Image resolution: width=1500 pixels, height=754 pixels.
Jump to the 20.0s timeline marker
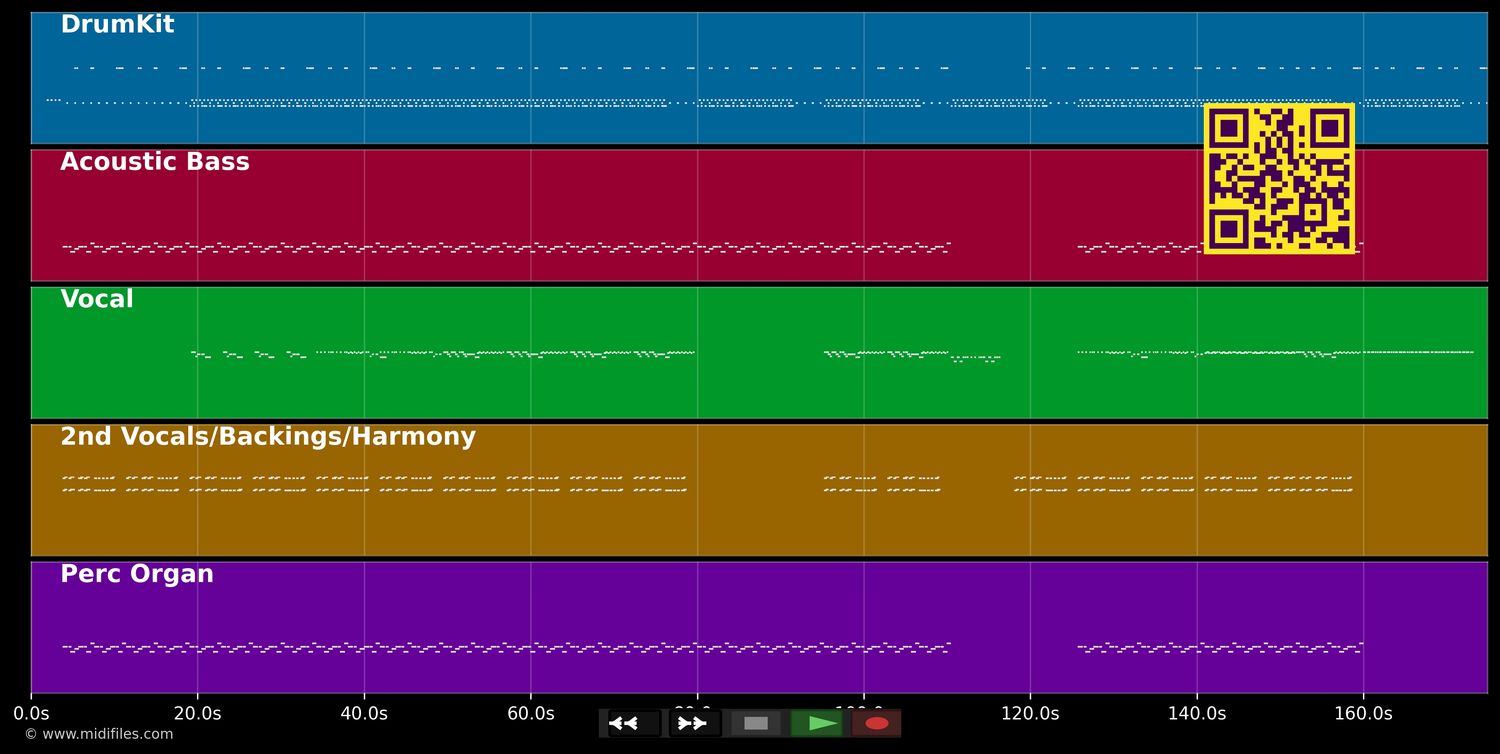pos(197,713)
